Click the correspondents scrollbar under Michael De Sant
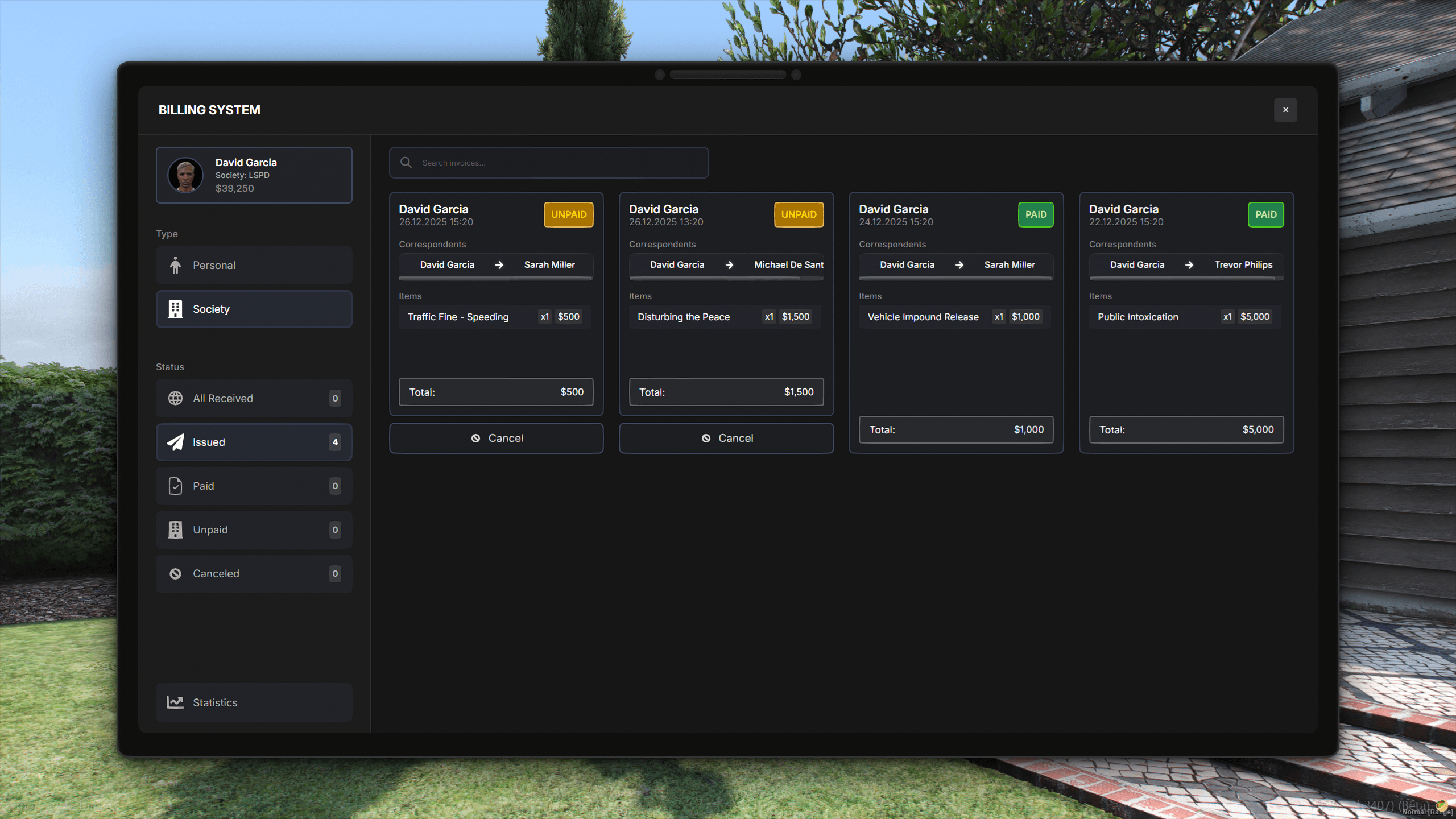The width and height of the screenshot is (1456, 819). click(x=715, y=279)
